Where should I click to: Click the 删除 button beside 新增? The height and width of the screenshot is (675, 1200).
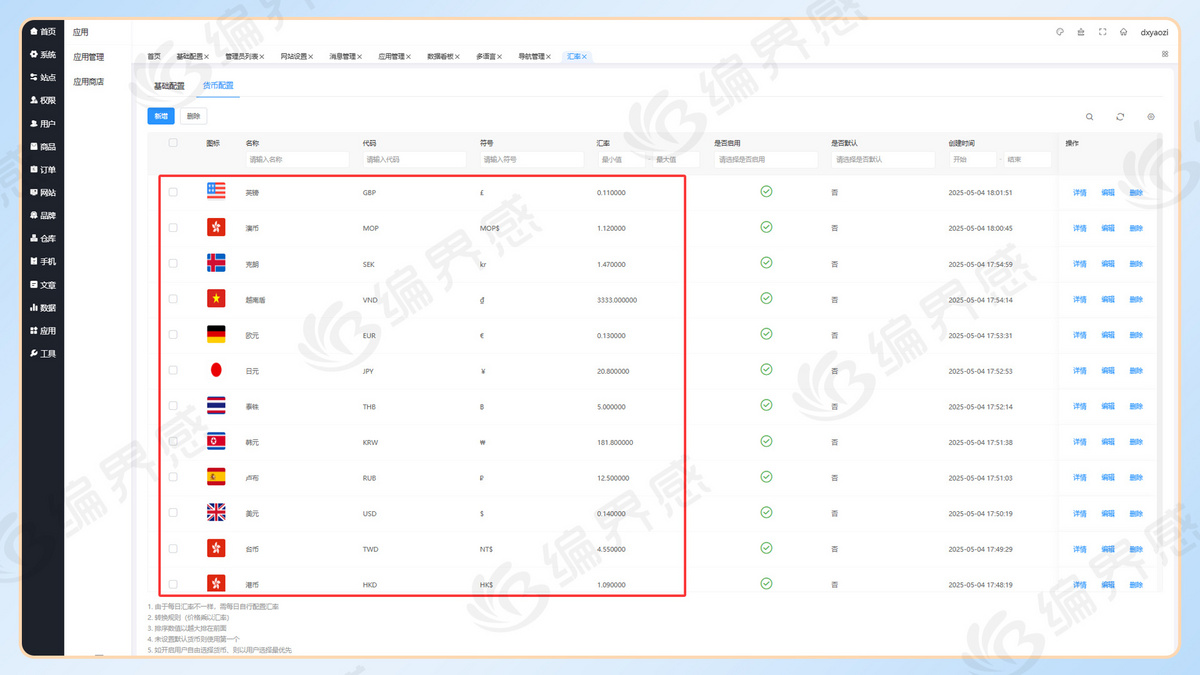pos(194,117)
